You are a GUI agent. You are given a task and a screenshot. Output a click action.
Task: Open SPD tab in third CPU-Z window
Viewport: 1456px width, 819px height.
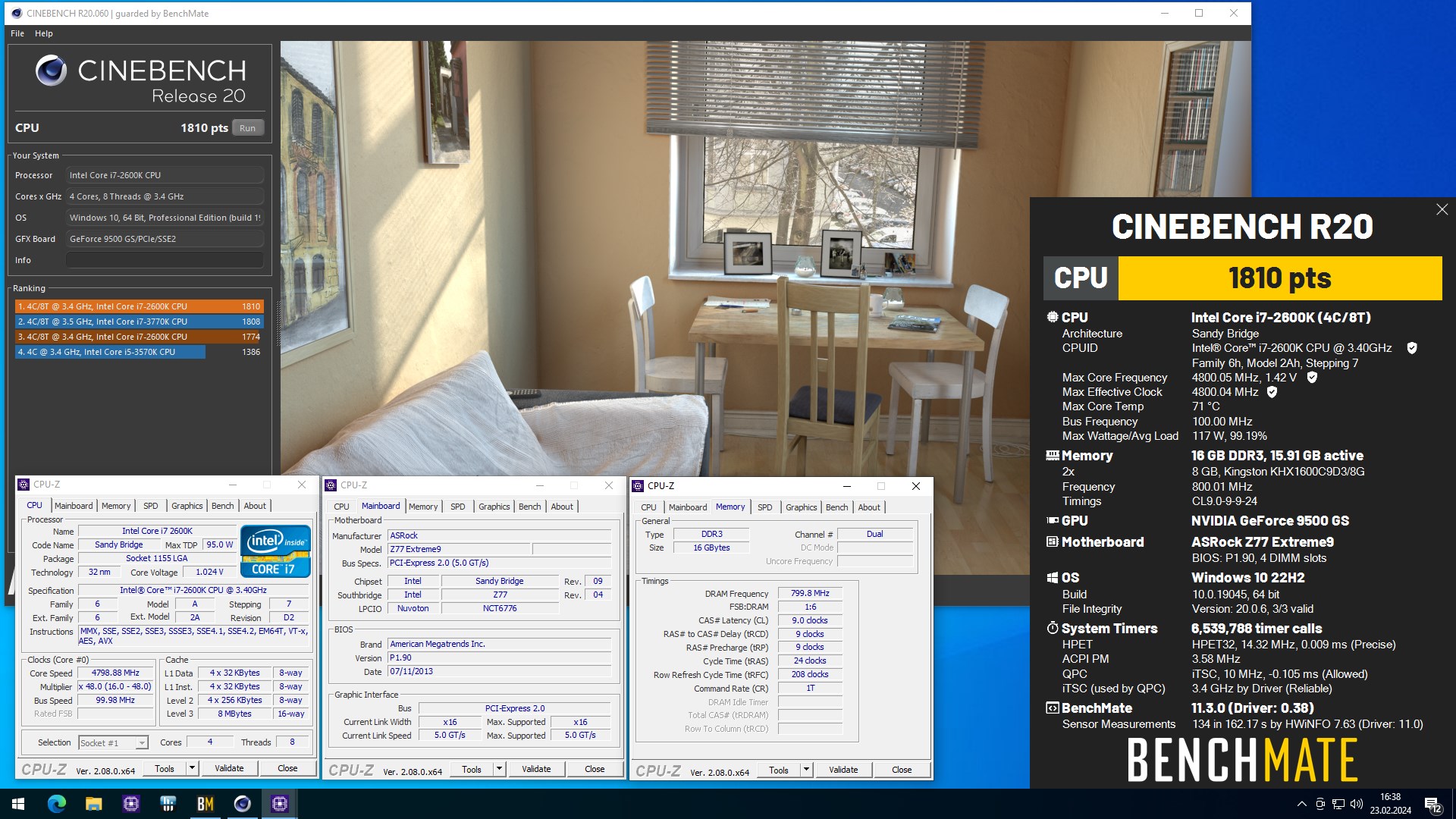click(x=765, y=507)
